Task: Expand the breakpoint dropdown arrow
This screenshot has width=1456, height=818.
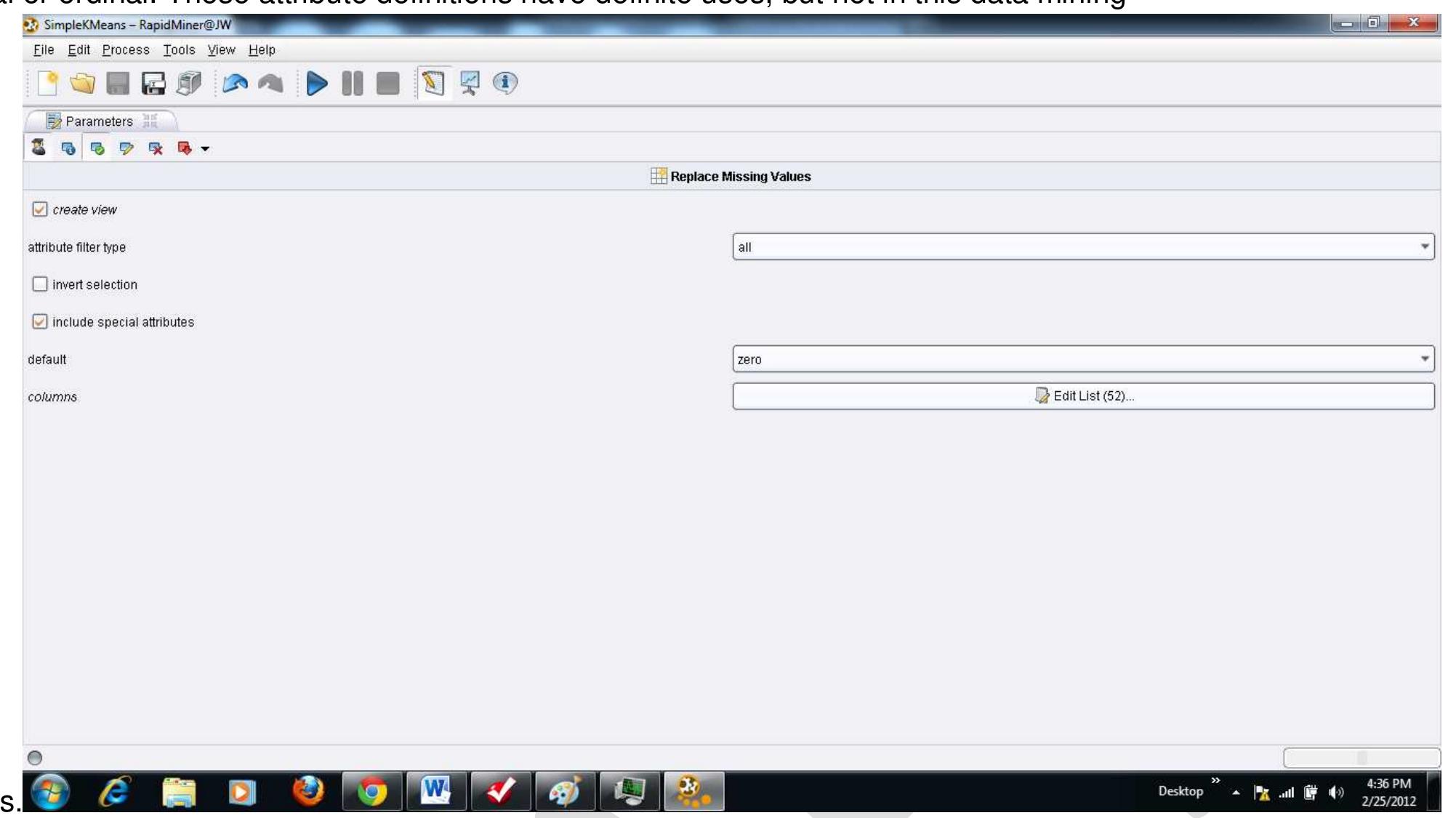Action: [x=205, y=147]
